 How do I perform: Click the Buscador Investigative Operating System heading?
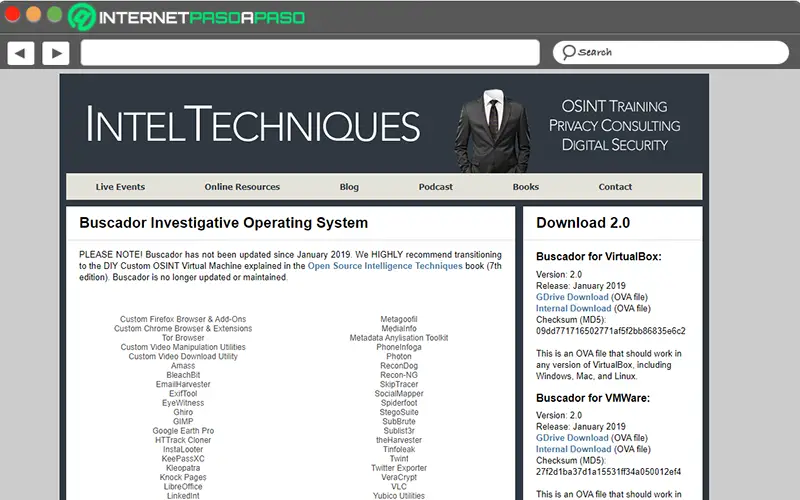pyautogui.click(x=223, y=223)
